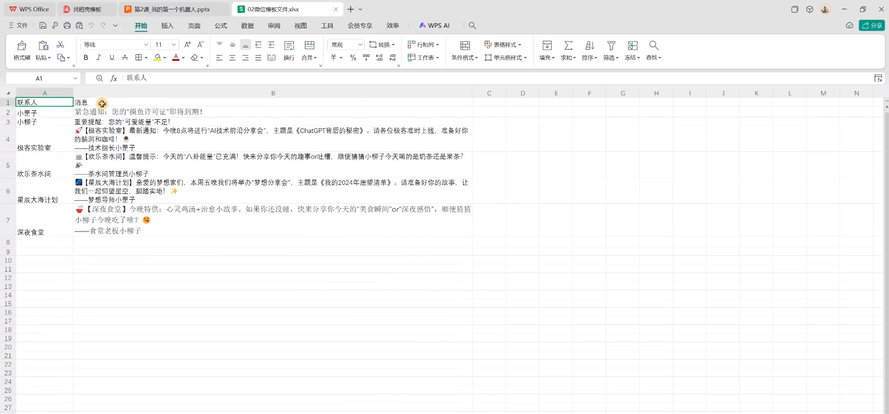Image resolution: width=889 pixels, height=414 pixels.
Task: Toggle Italic formatting
Action: 99,58
